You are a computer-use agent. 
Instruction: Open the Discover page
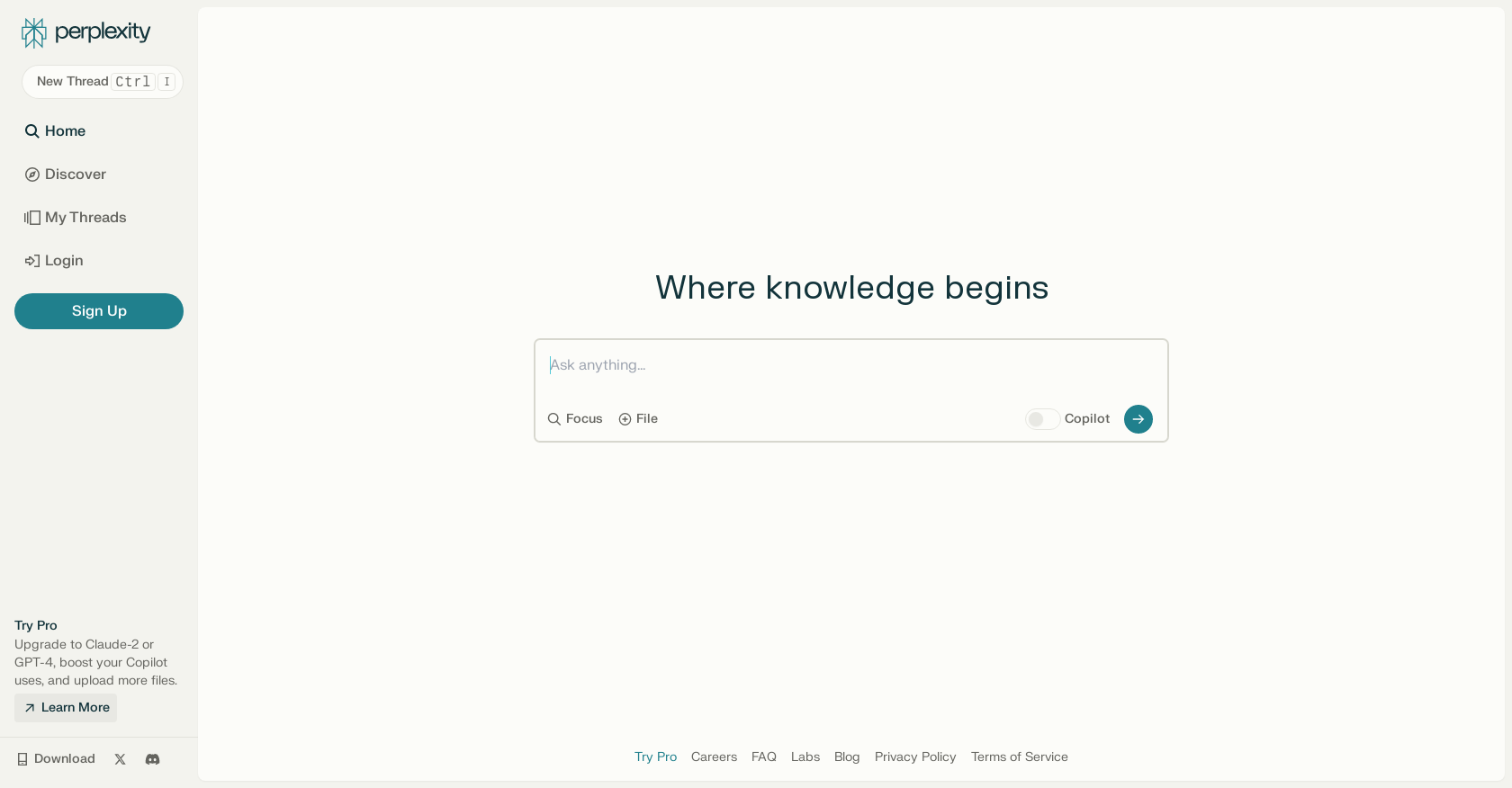tap(66, 175)
